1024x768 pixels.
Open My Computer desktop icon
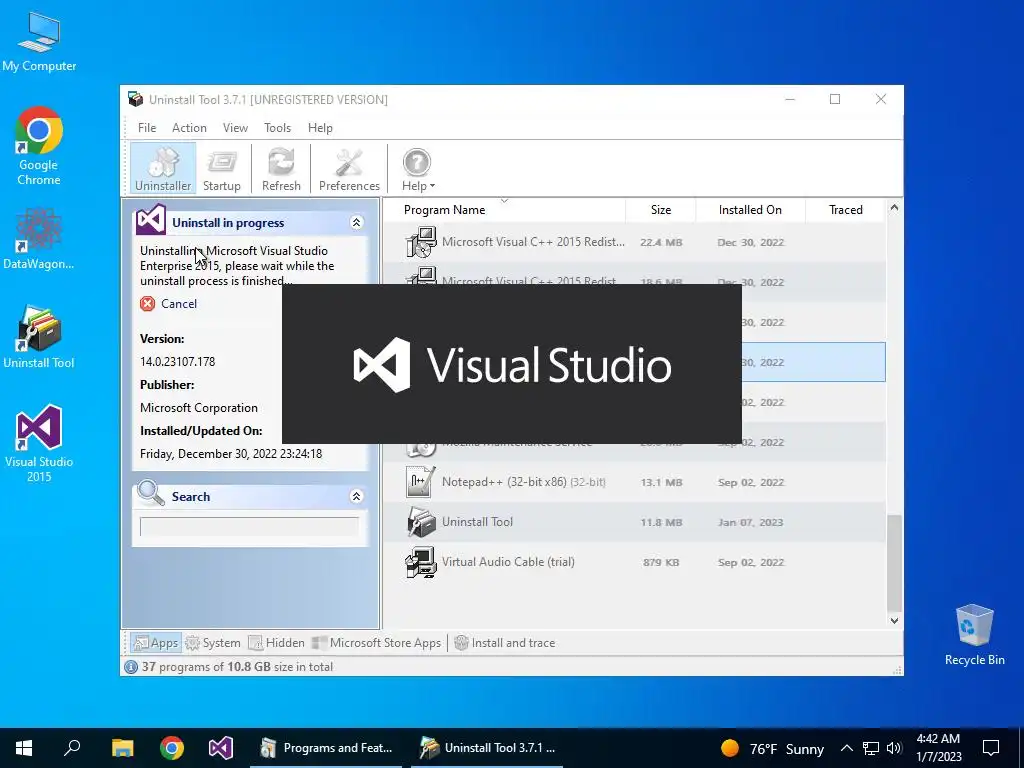click(39, 42)
